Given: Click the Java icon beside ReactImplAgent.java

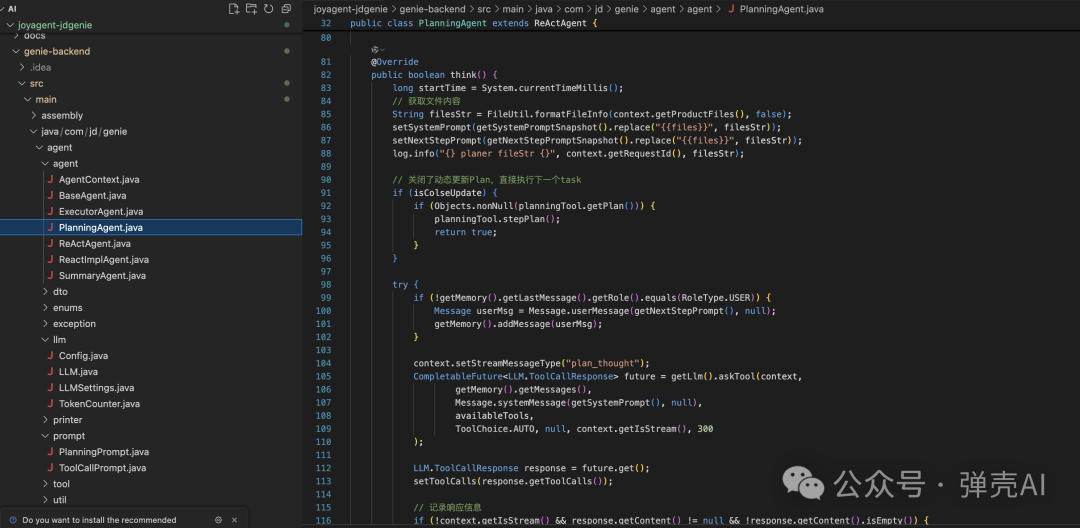Looking at the screenshot, I should pos(50,260).
